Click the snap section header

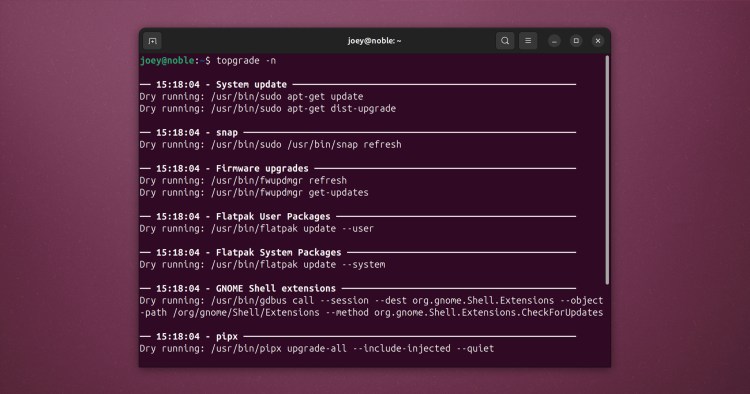click(x=227, y=133)
